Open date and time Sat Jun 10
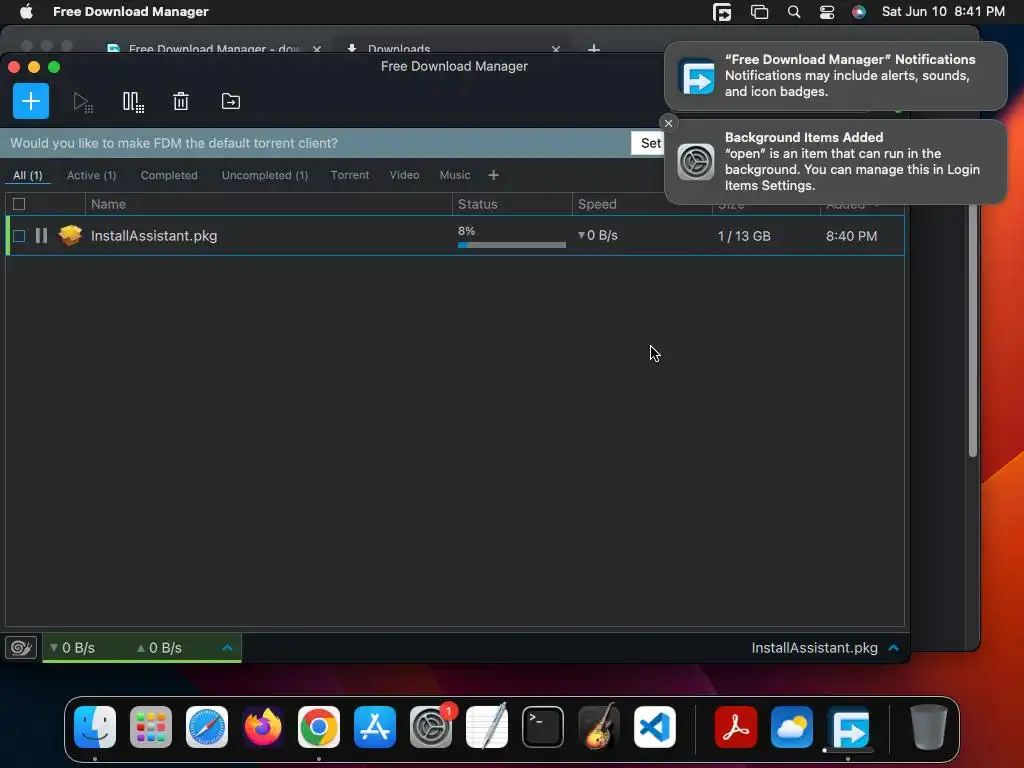This screenshot has width=1024, height=768. coord(943,11)
